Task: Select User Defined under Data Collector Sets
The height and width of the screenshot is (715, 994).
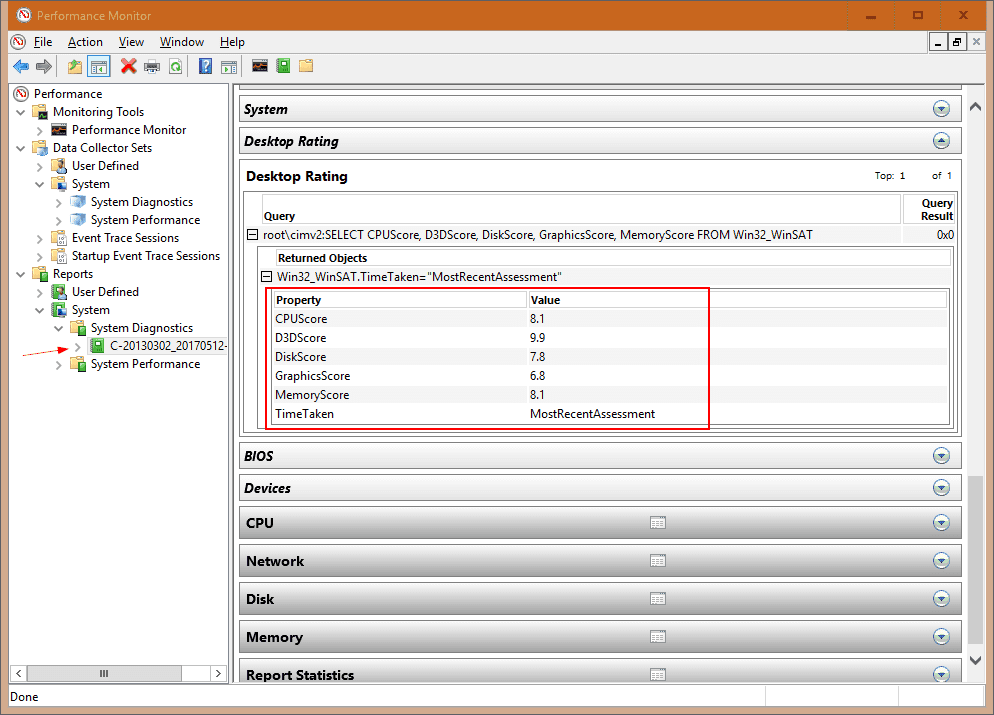Action: point(105,166)
